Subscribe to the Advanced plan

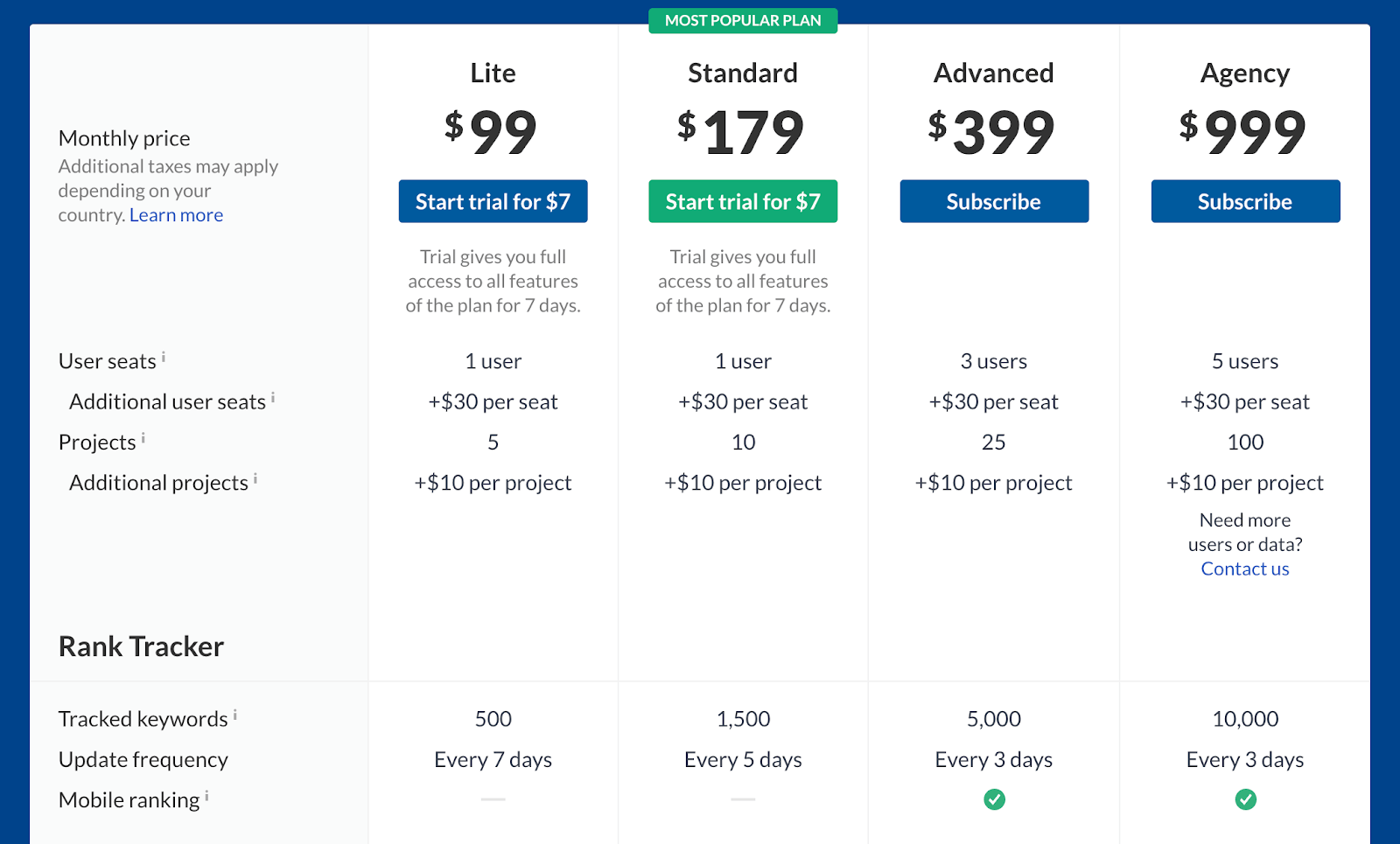[x=994, y=202]
